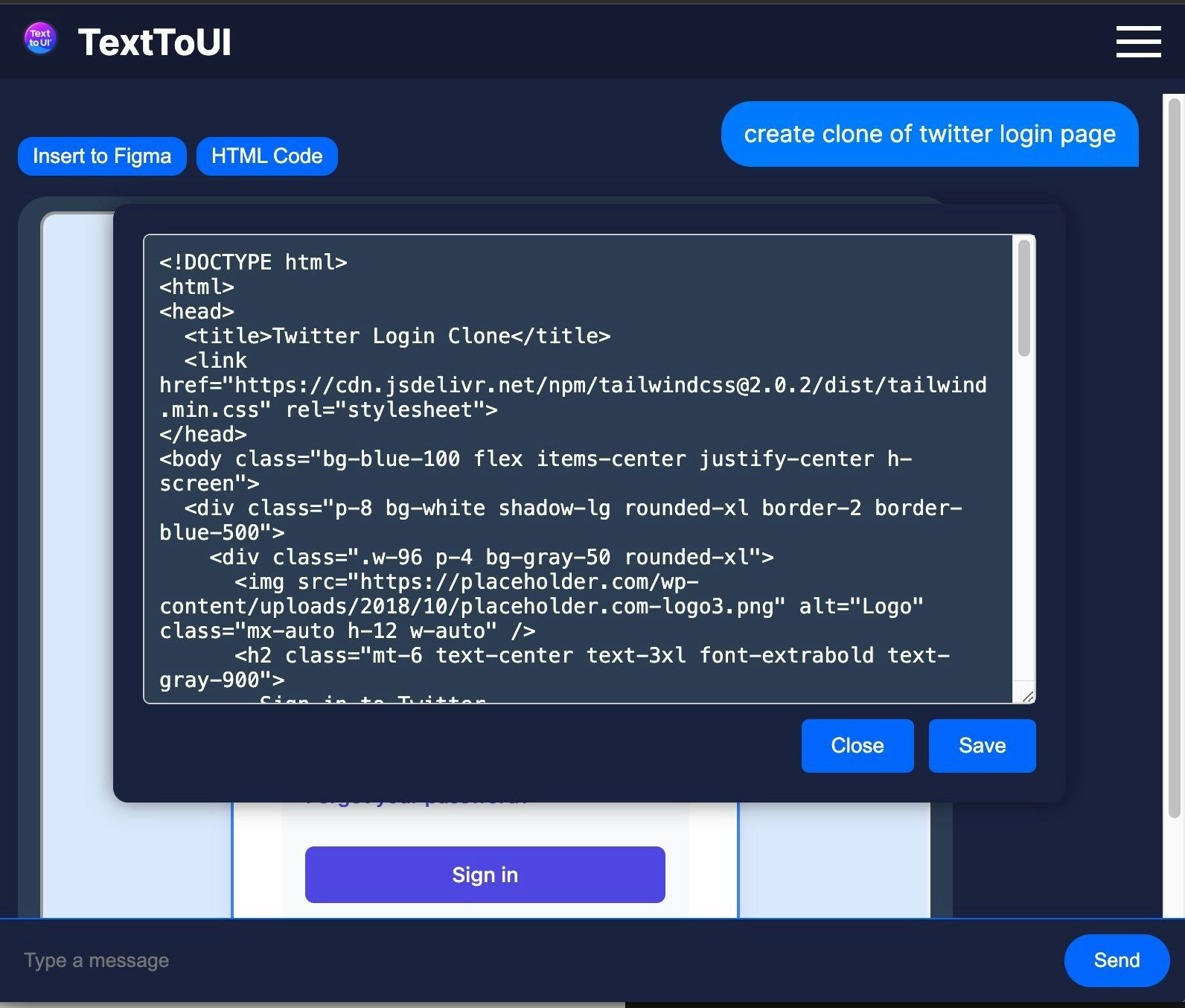
Task: Click the TextToUI title text
Action: (155, 42)
